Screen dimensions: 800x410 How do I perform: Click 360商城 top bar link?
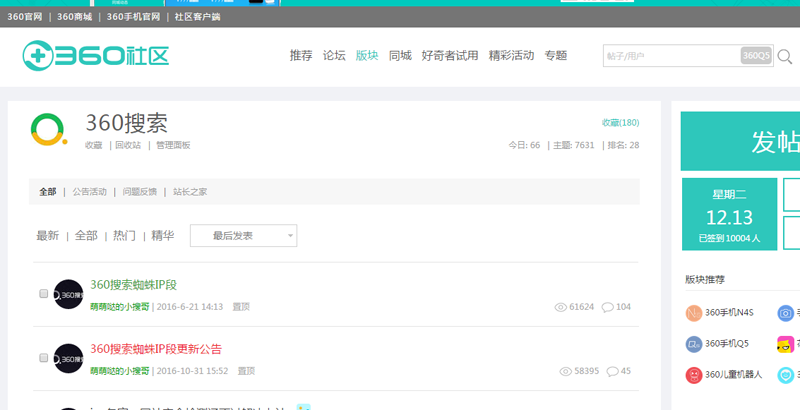(74, 17)
